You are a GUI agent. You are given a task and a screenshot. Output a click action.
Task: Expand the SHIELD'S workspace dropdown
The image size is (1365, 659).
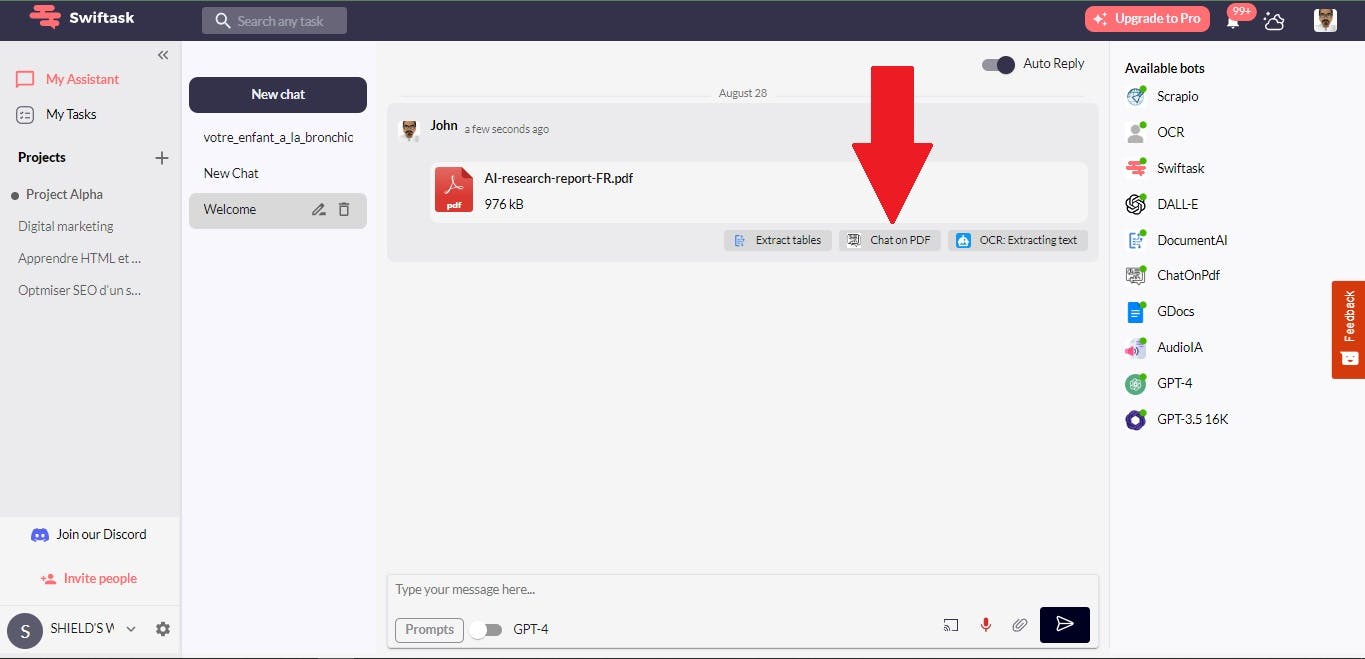coord(131,630)
